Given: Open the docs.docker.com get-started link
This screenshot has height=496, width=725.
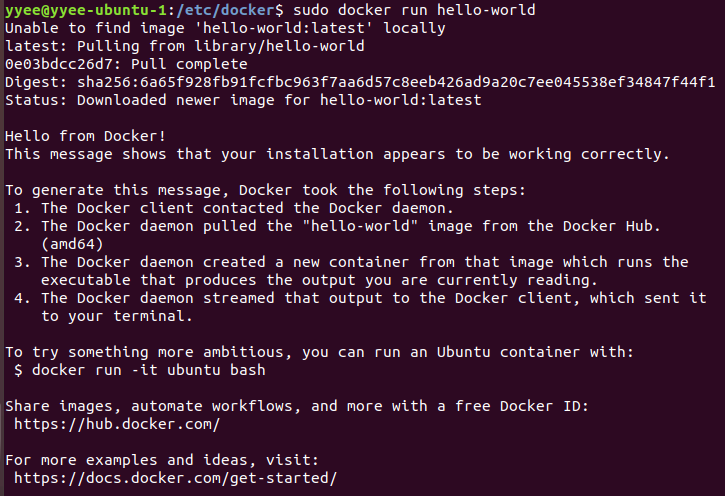Looking at the screenshot, I should coord(176,478).
